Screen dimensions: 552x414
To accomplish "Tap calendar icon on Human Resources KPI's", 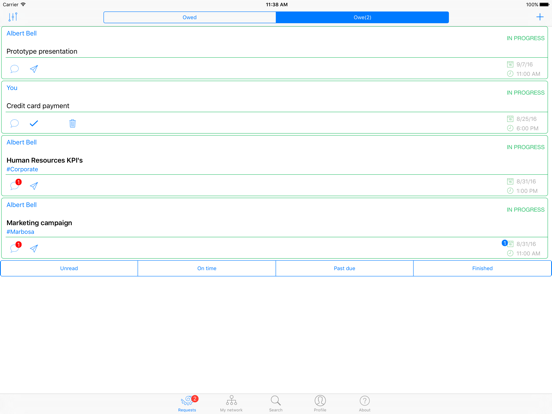I will tap(510, 182).
